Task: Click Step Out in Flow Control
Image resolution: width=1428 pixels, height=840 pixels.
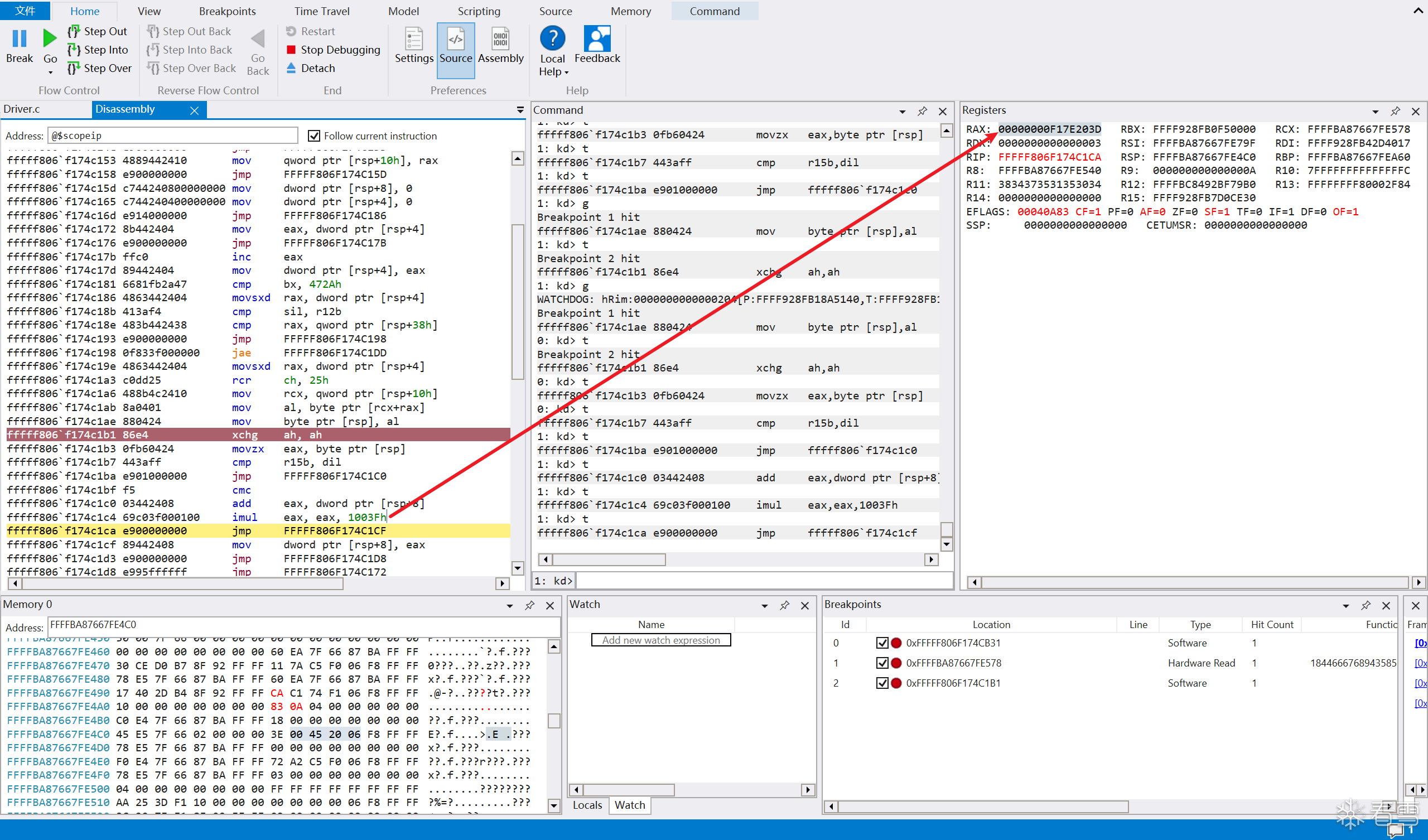Action: click(98, 31)
